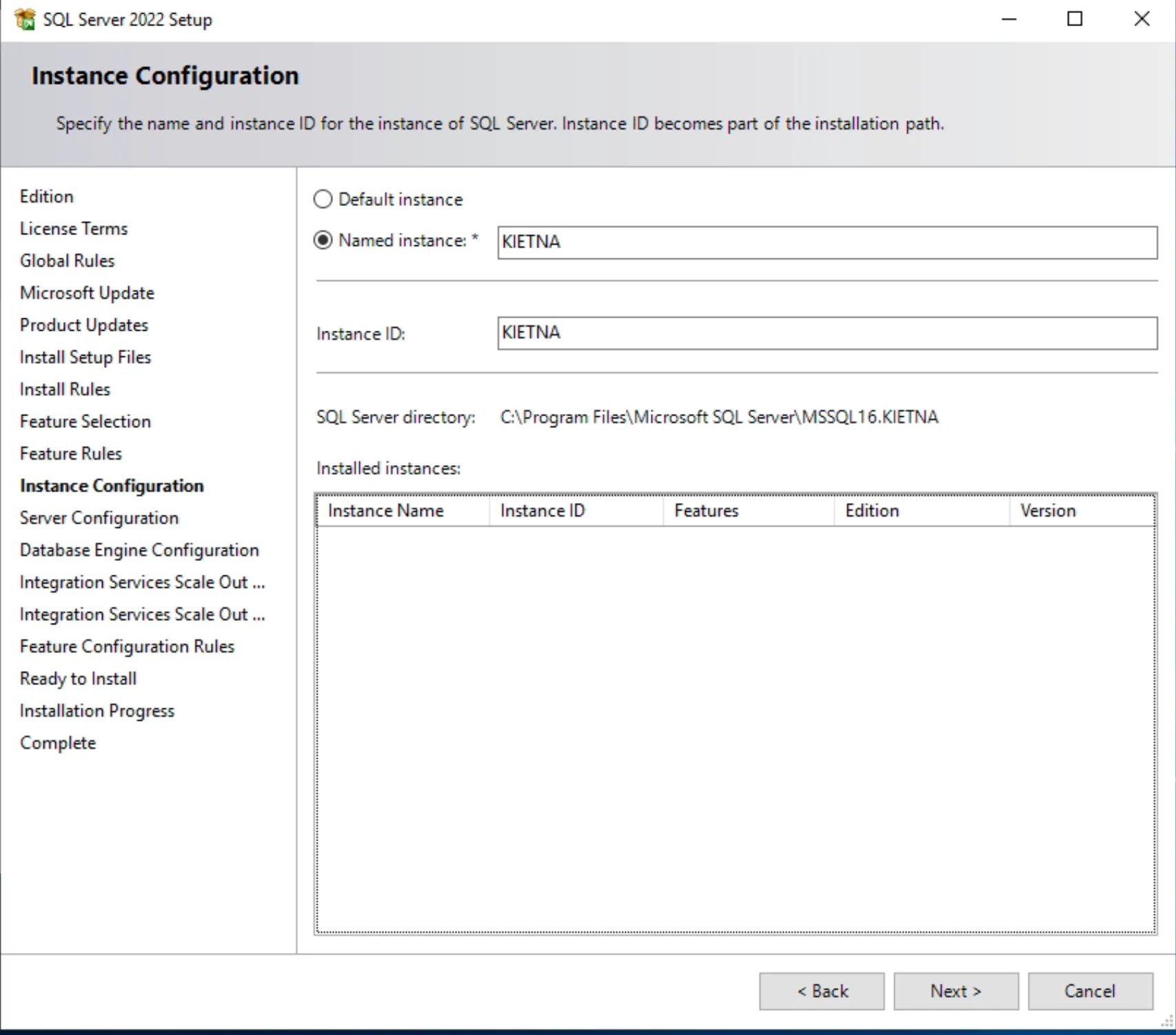
Task: Select the Complete step
Action: [58, 743]
